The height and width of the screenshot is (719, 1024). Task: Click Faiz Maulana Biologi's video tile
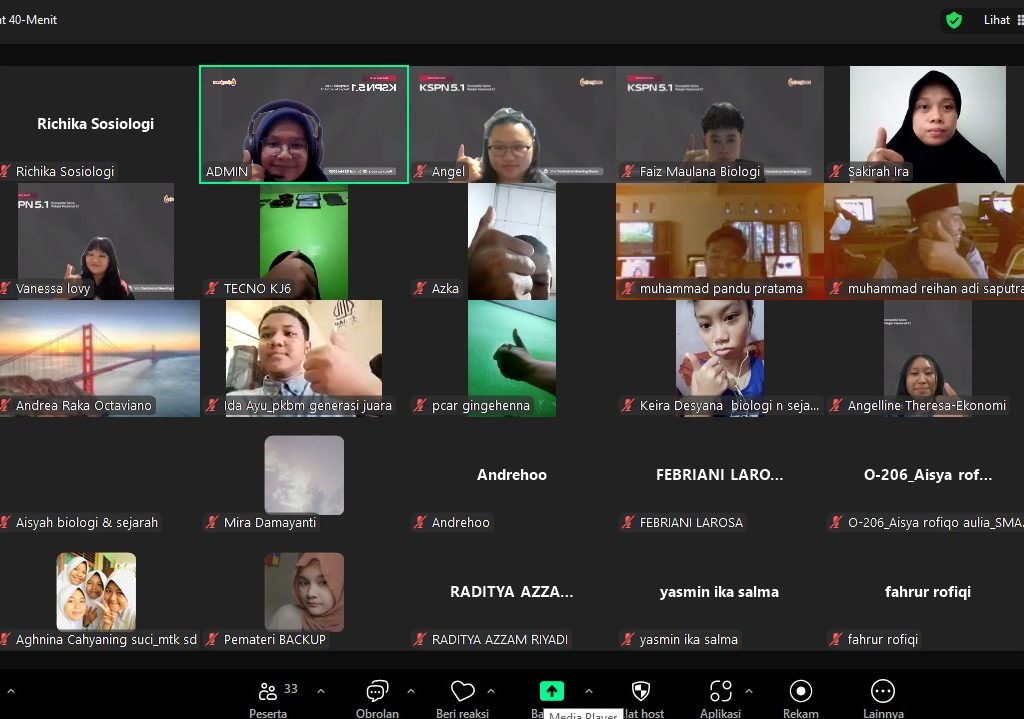(720, 124)
